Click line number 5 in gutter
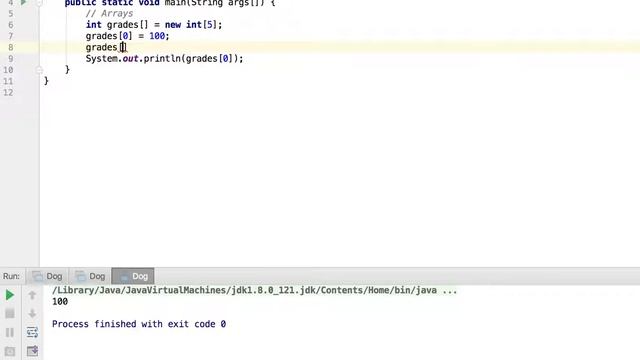This screenshot has width=640, height=360. 11,13
